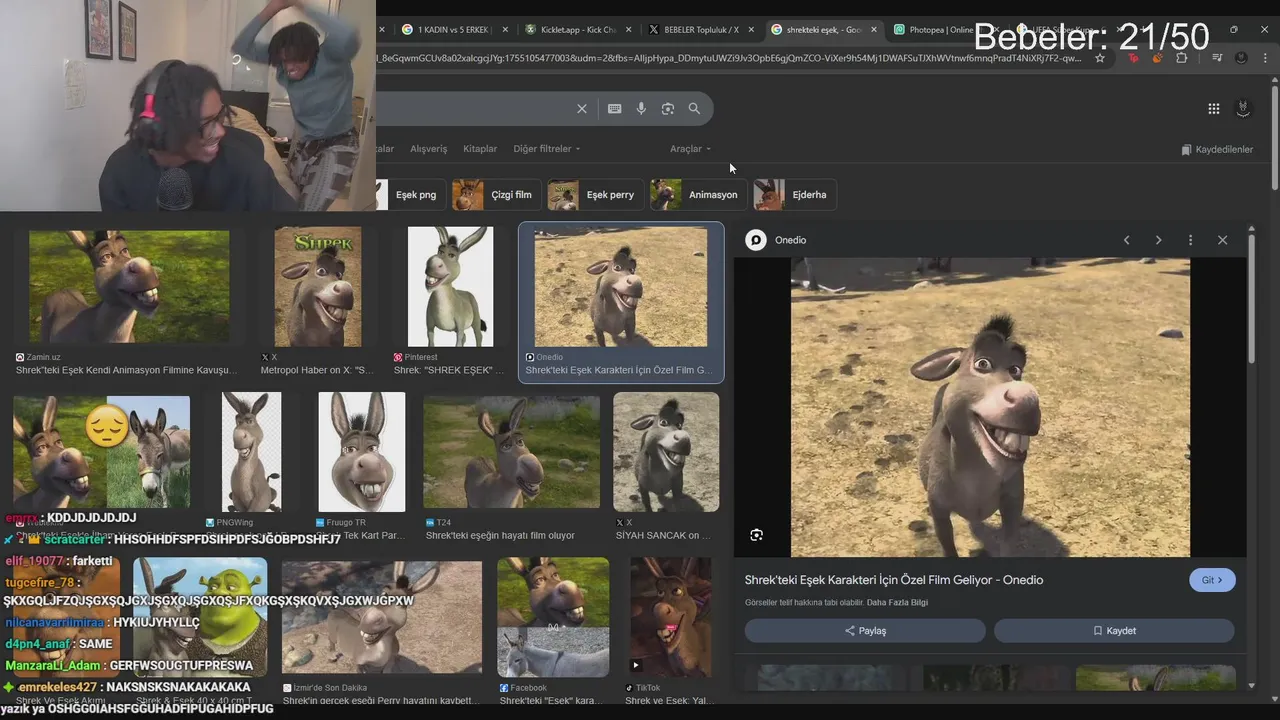Clear the search box with the X icon
This screenshot has width=1280, height=720.
[x=582, y=109]
